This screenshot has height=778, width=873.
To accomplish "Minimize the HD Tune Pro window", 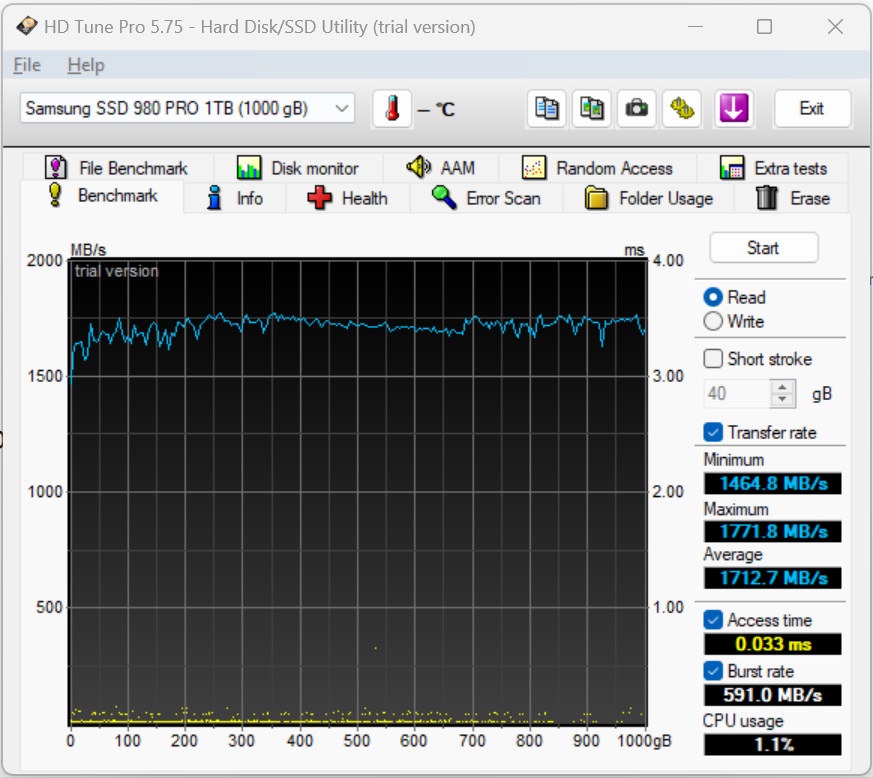I will click(695, 26).
